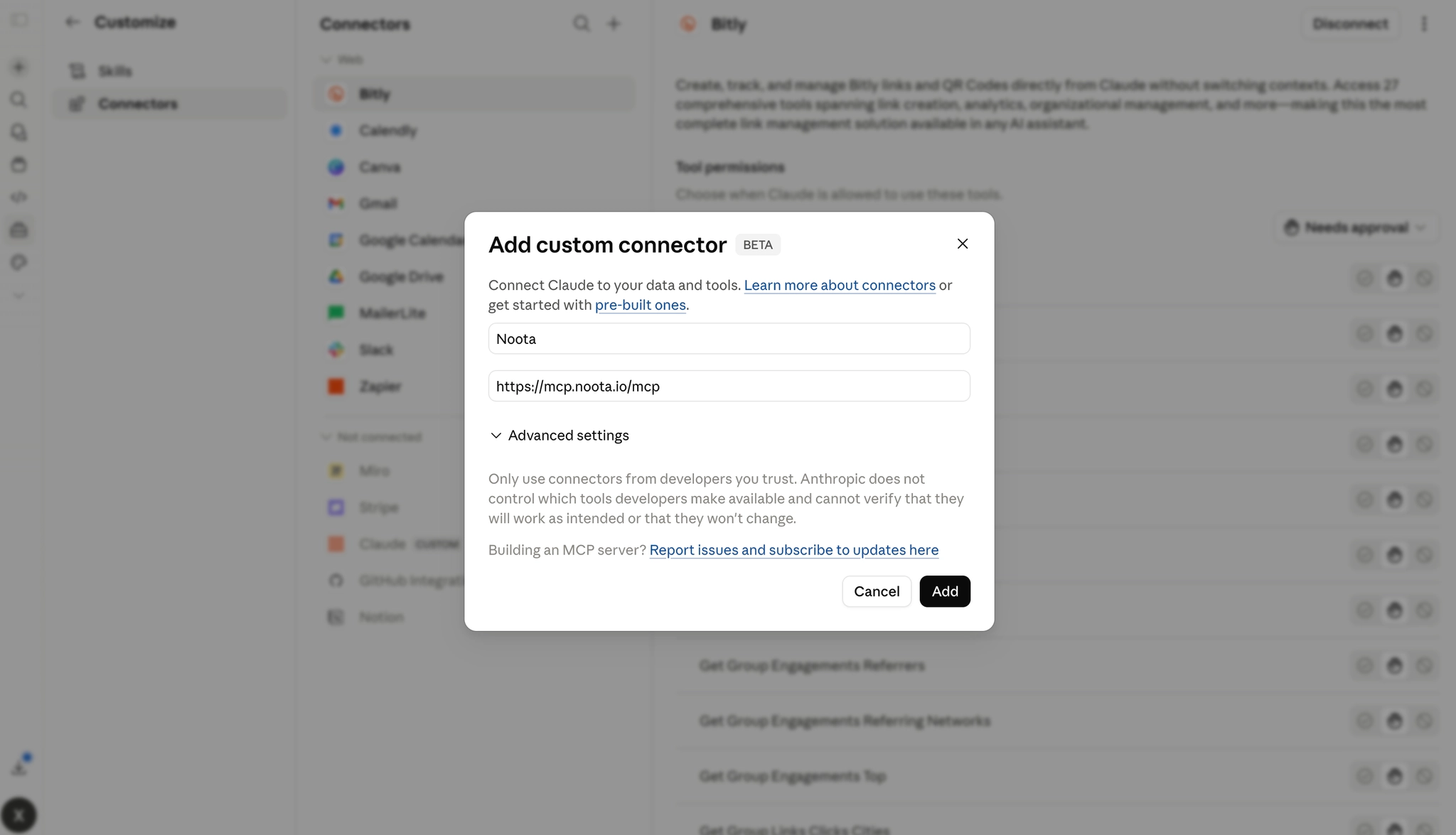This screenshot has width=1456, height=835.
Task: Set Get Group Engagements Top to blocked
Action: 1424,777
